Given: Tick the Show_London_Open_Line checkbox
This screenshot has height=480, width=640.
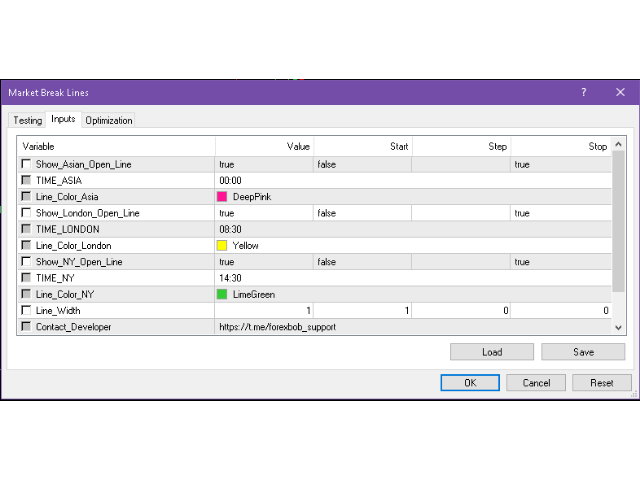Looking at the screenshot, I should (26, 213).
